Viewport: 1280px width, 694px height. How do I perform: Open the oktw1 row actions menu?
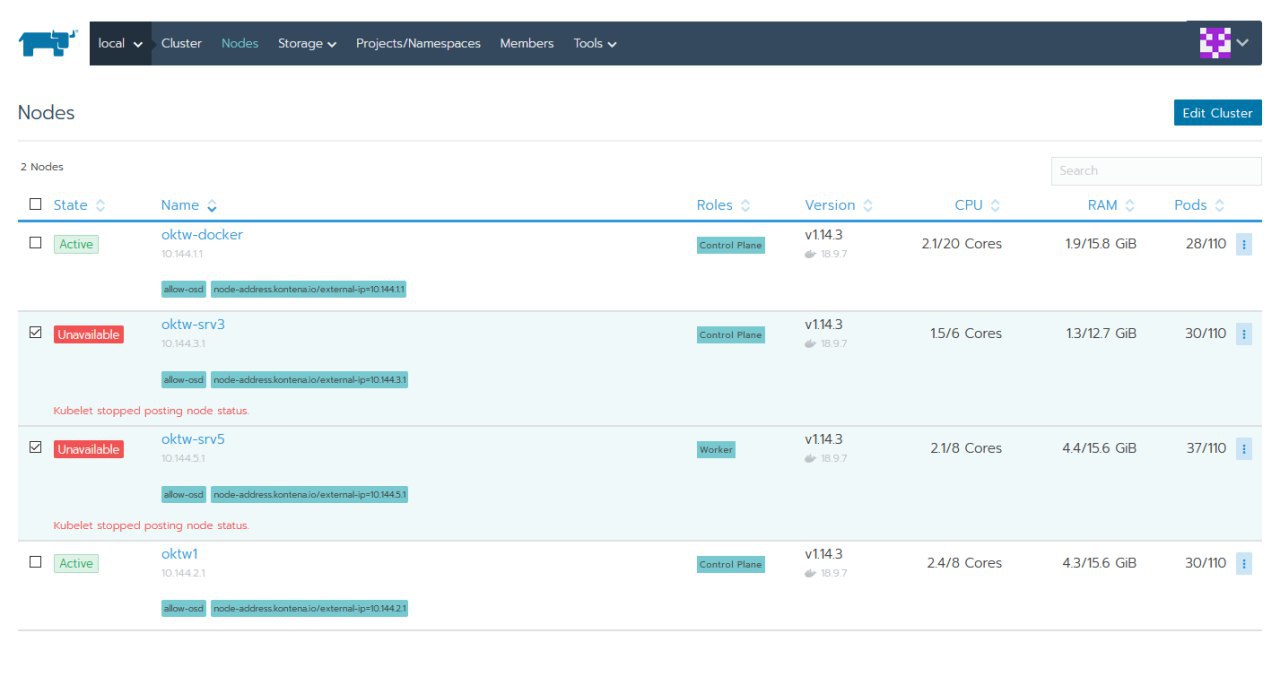pyautogui.click(x=1244, y=564)
